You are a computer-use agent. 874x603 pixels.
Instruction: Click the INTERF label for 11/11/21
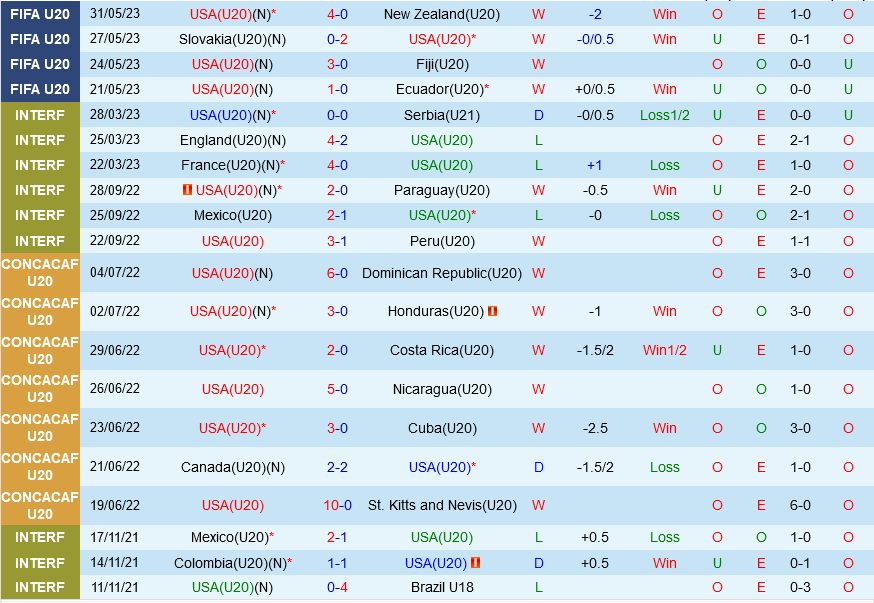40,587
